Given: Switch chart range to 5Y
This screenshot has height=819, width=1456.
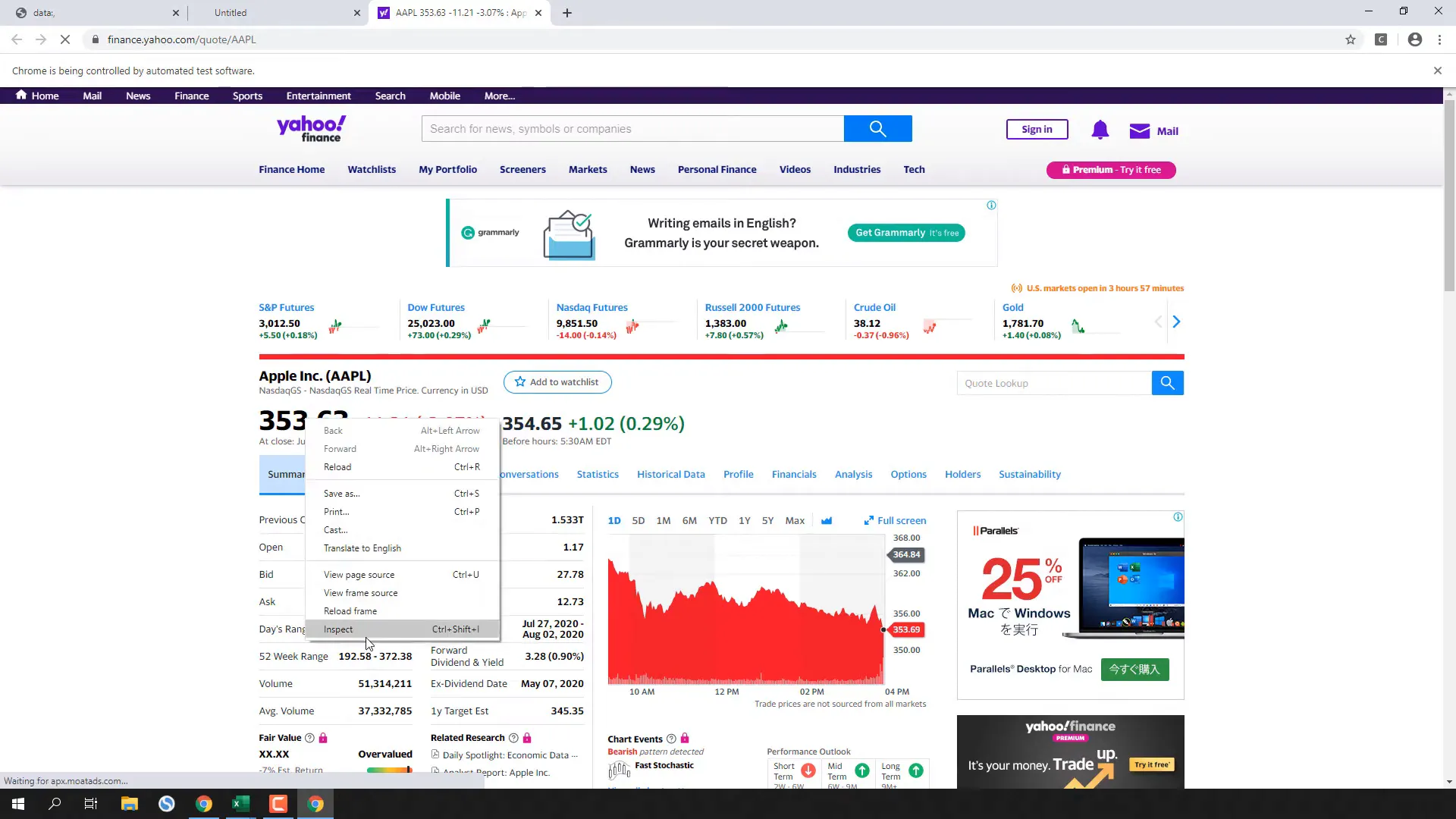Looking at the screenshot, I should pos(767,520).
